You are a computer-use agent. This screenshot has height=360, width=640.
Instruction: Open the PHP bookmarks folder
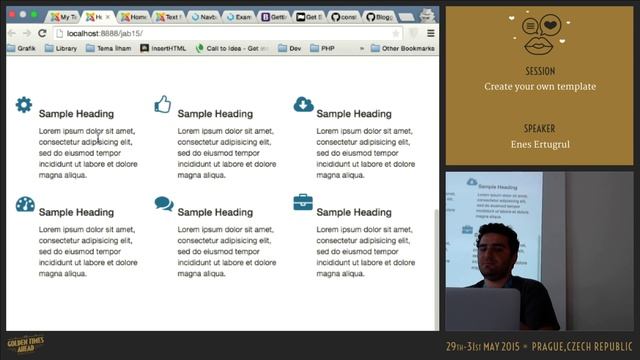pos(322,48)
